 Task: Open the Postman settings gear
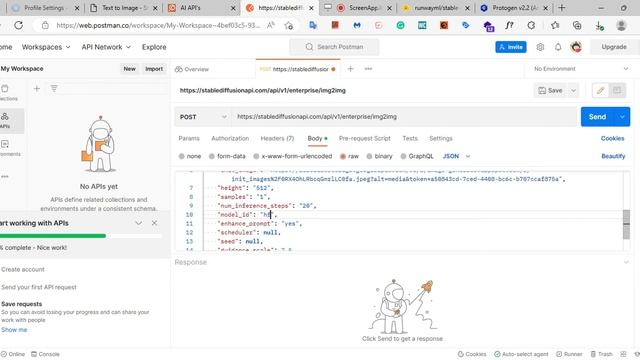click(540, 47)
